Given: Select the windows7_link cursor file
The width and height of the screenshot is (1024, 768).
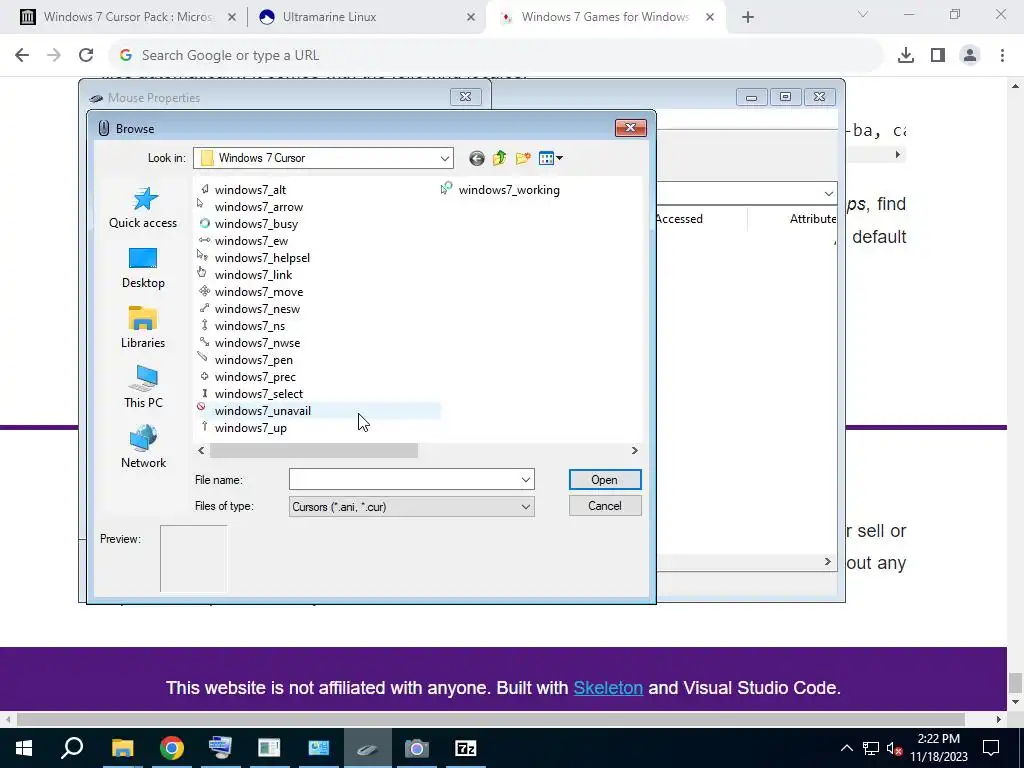Looking at the screenshot, I should pos(245,275).
